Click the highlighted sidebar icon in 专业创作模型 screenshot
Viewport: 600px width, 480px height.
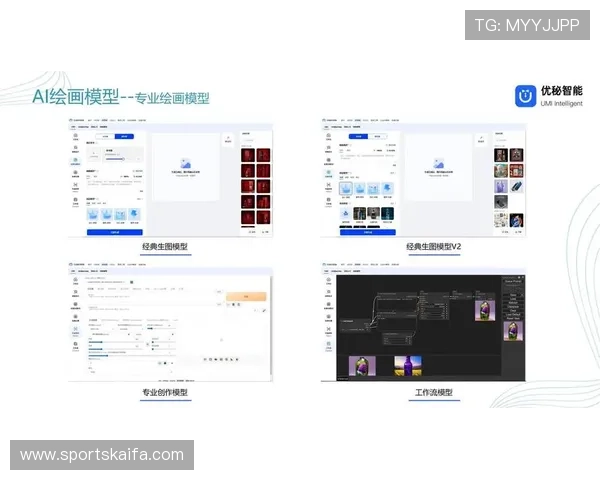(x=75, y=331)
